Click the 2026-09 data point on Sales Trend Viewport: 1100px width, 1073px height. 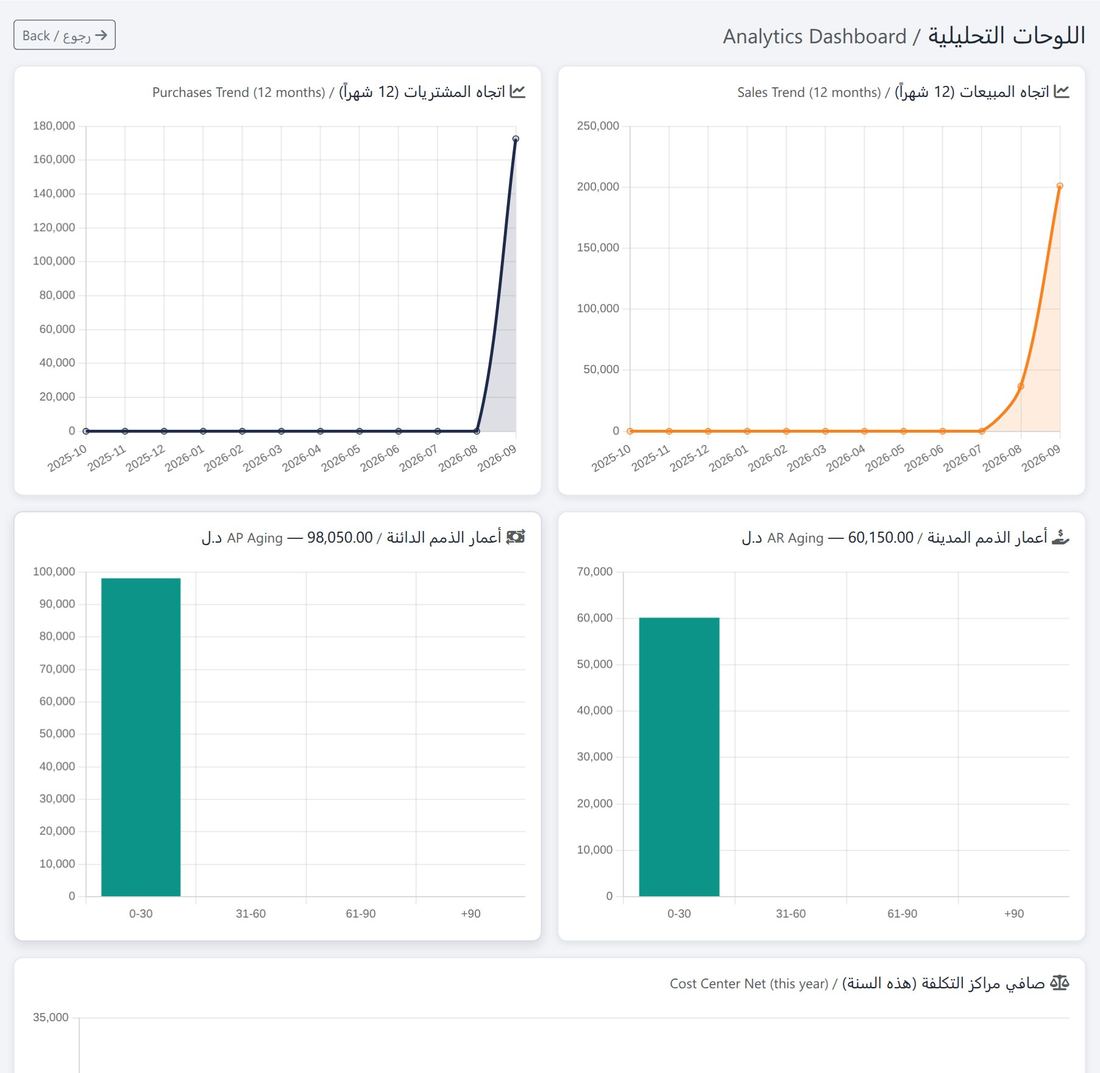[1060, 186]
